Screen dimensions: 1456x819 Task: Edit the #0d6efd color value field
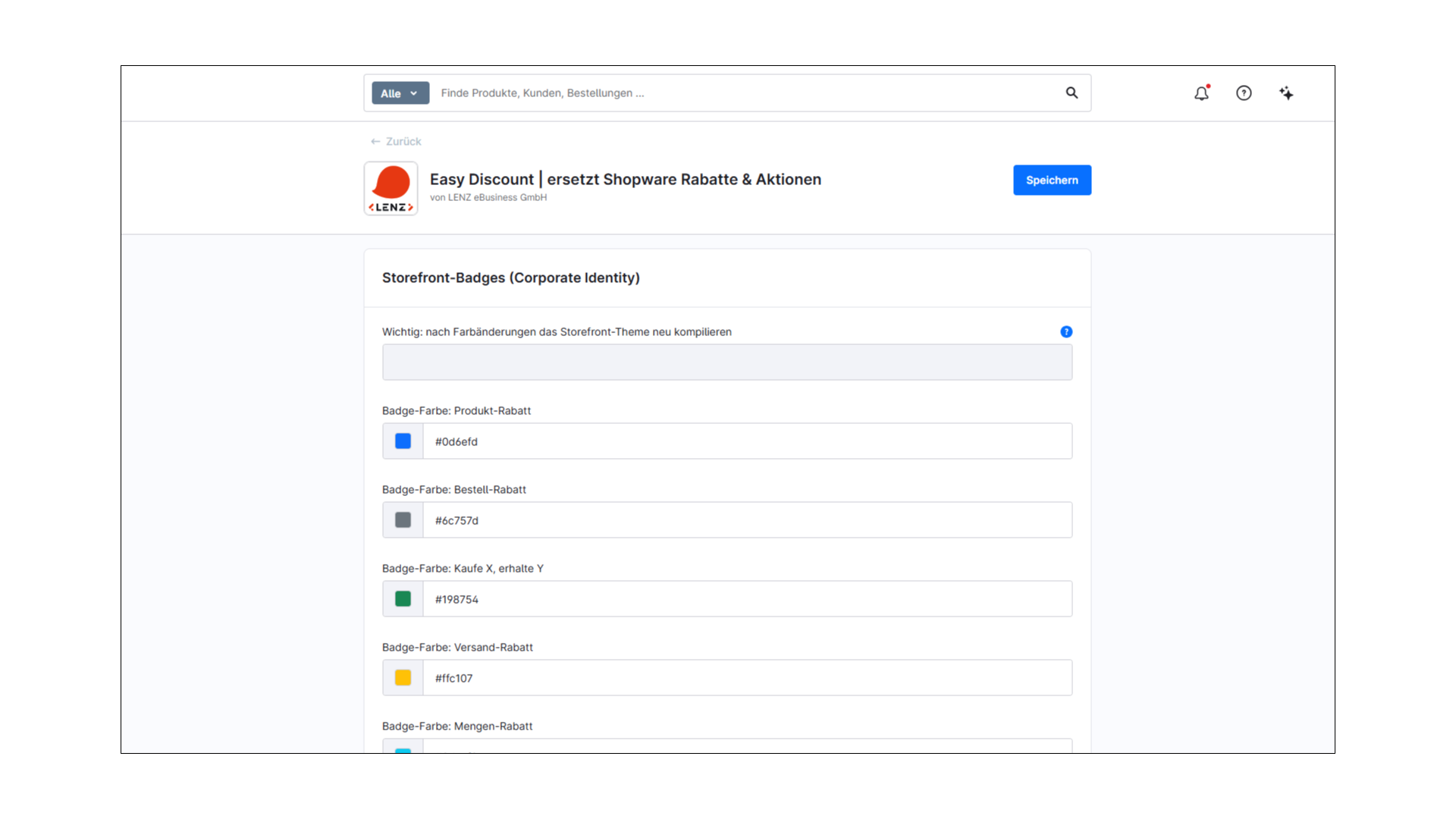pos(747,441)
